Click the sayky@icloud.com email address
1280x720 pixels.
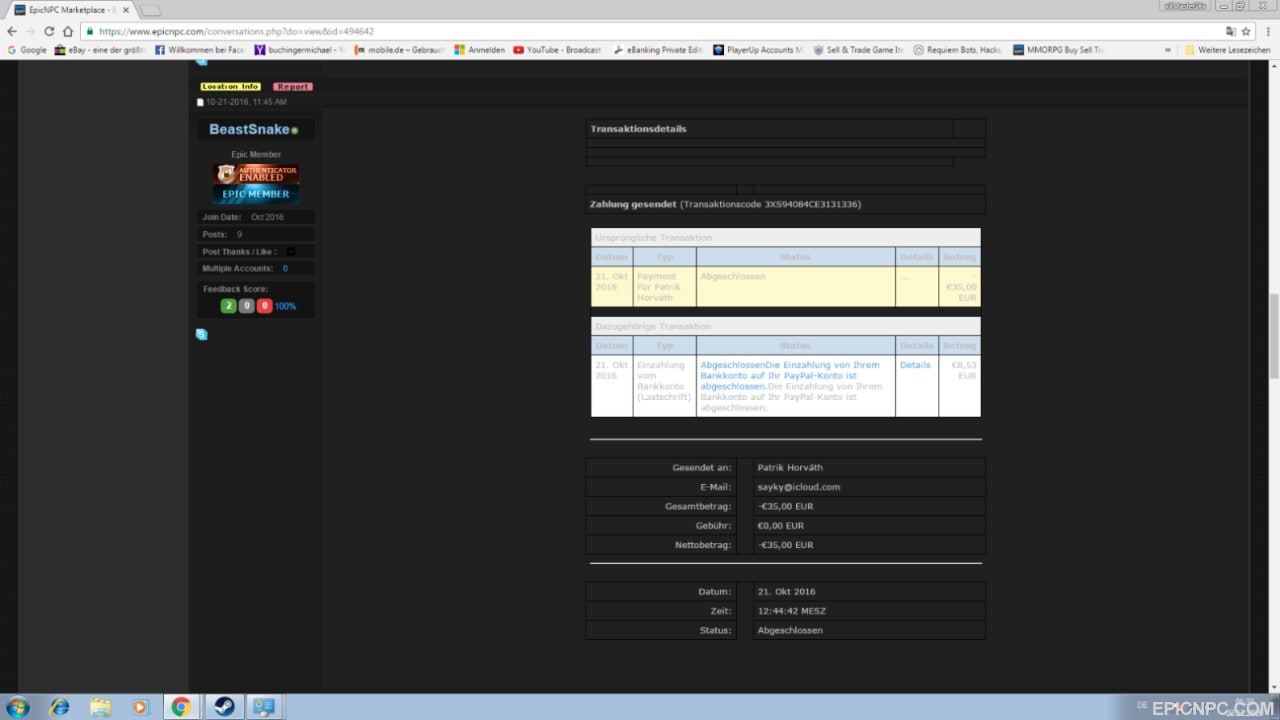799,487
